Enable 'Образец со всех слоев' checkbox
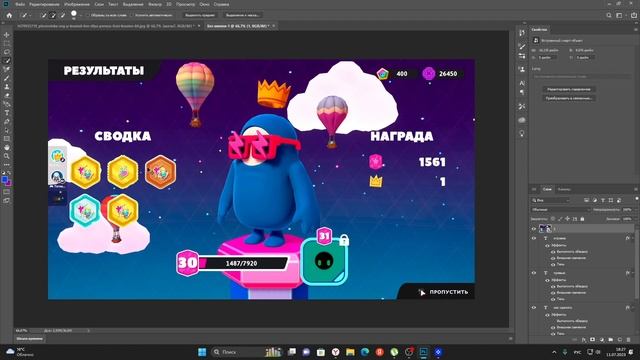The image size is (640, 360). (x=87, y=15)
